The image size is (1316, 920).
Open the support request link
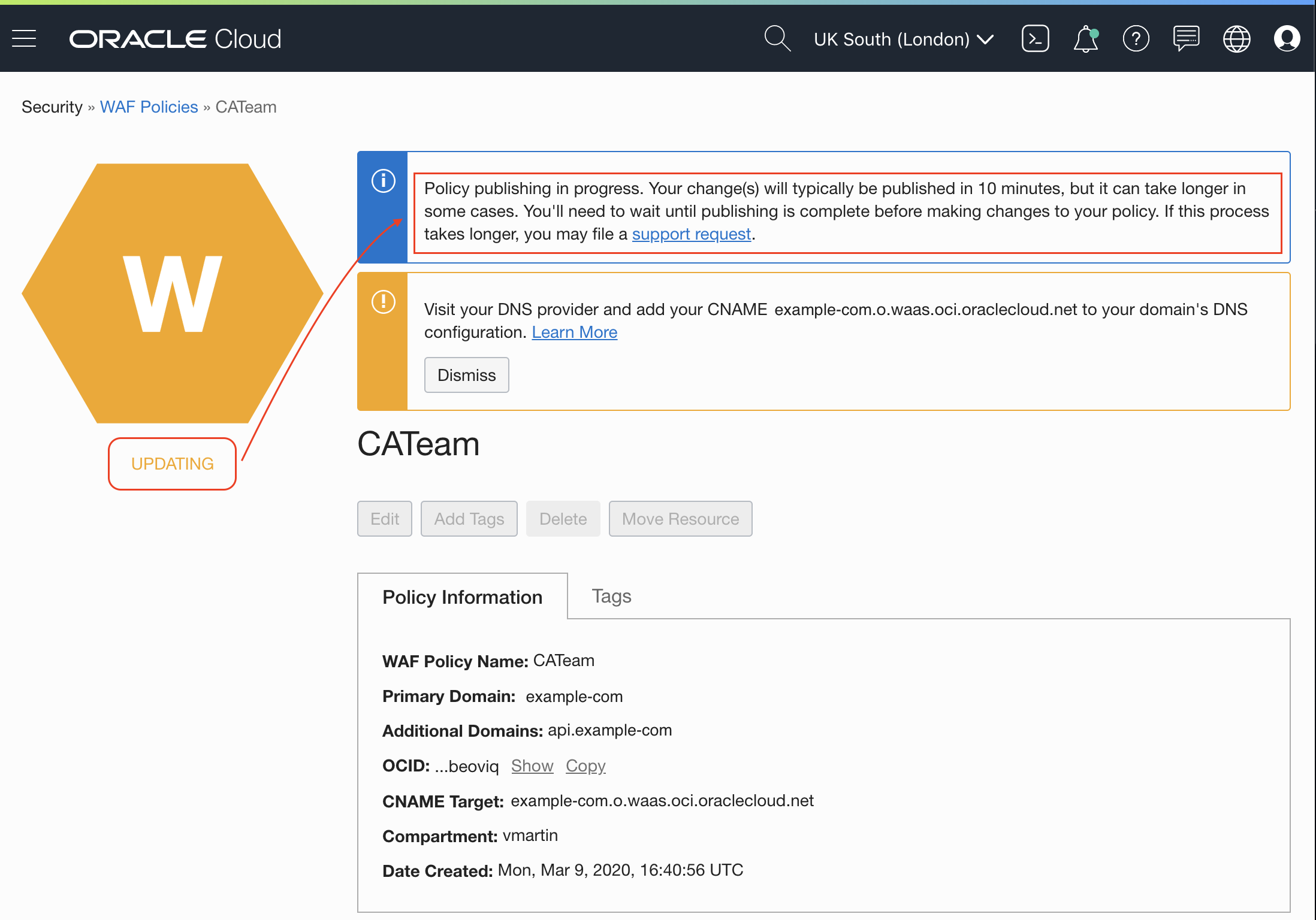click(691, 234)
